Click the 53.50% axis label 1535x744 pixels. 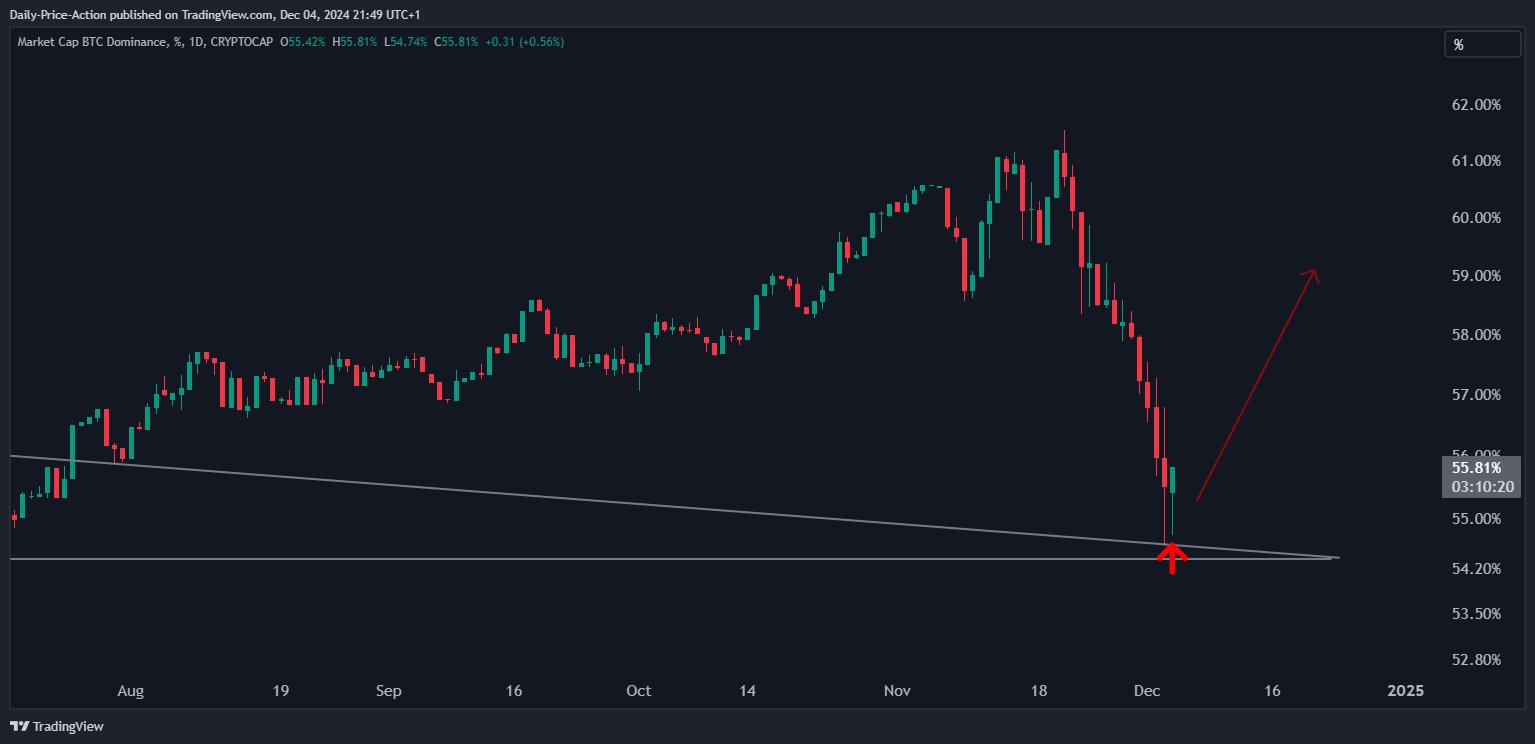tap(1475, 613)
